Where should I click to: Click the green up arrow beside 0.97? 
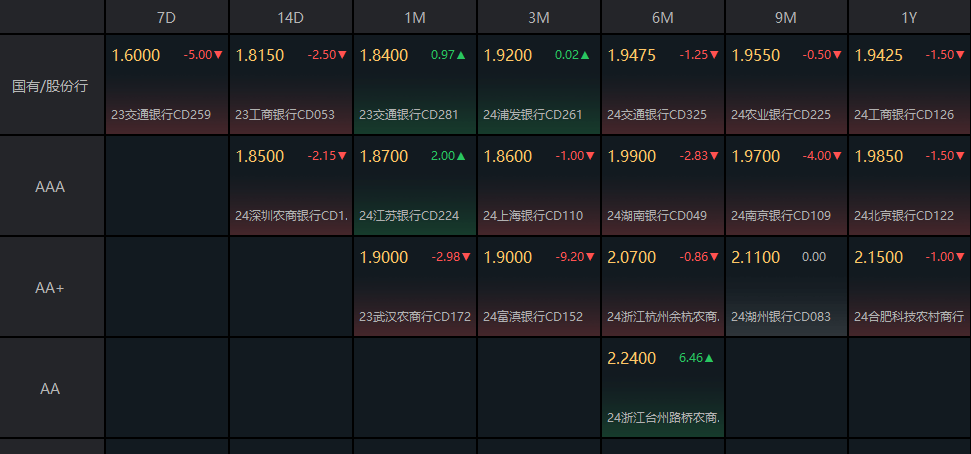[461, 56]
